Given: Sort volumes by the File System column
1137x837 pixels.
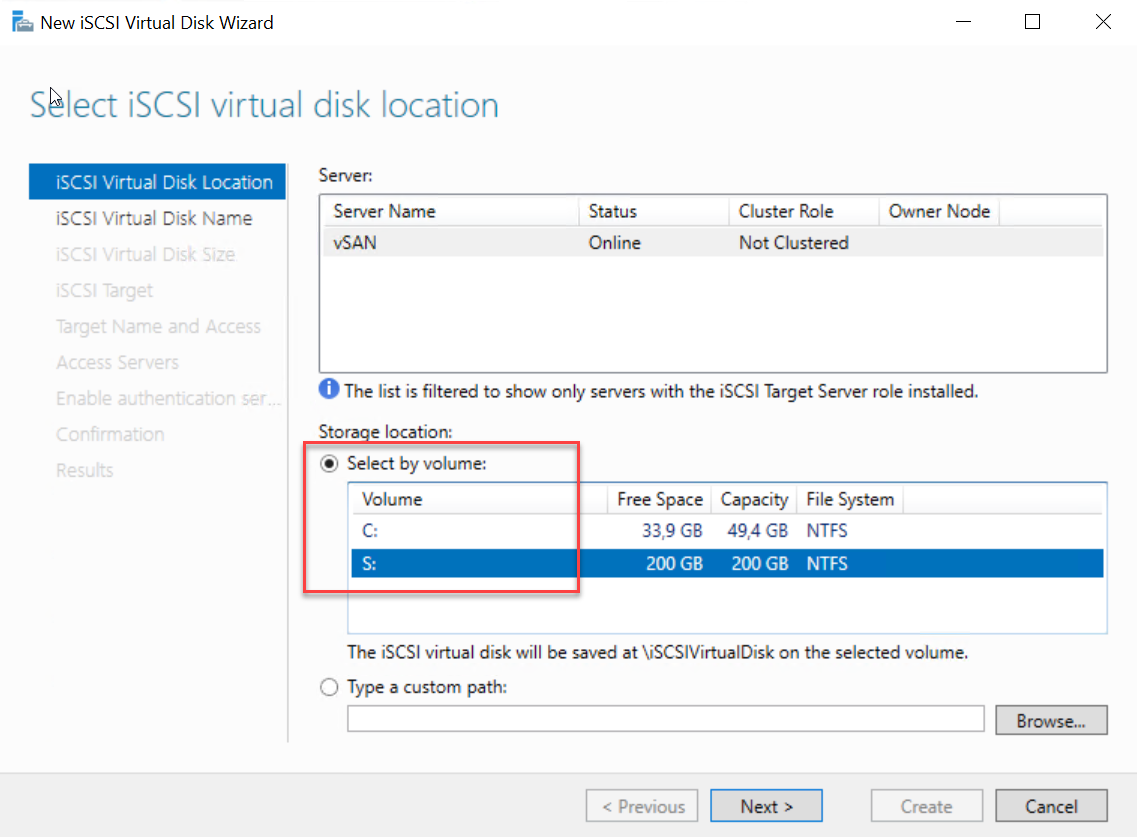Looking at the screenshot, I should pos(850,499).
